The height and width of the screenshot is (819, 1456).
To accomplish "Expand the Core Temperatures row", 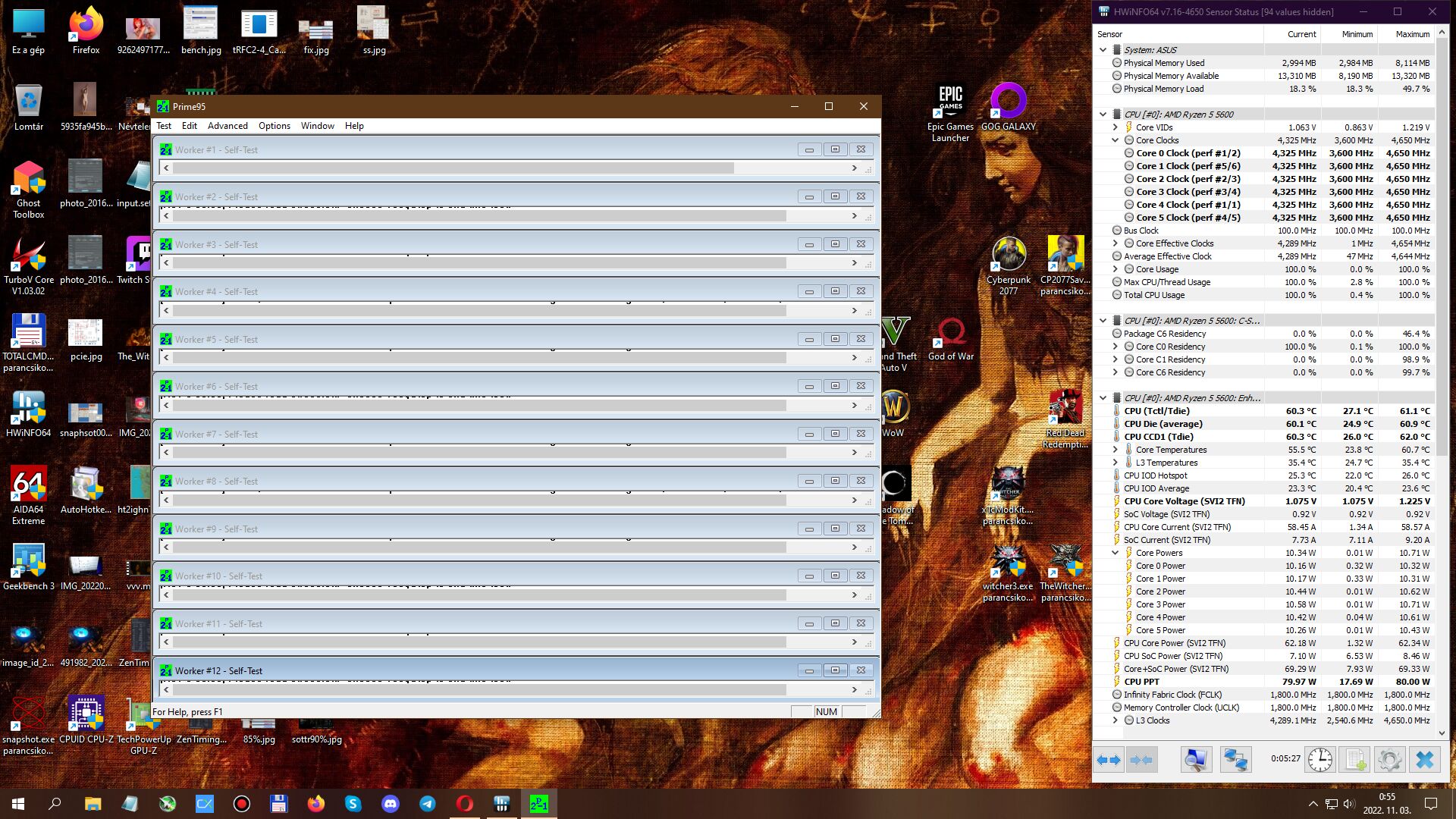I will [1116, 450].
